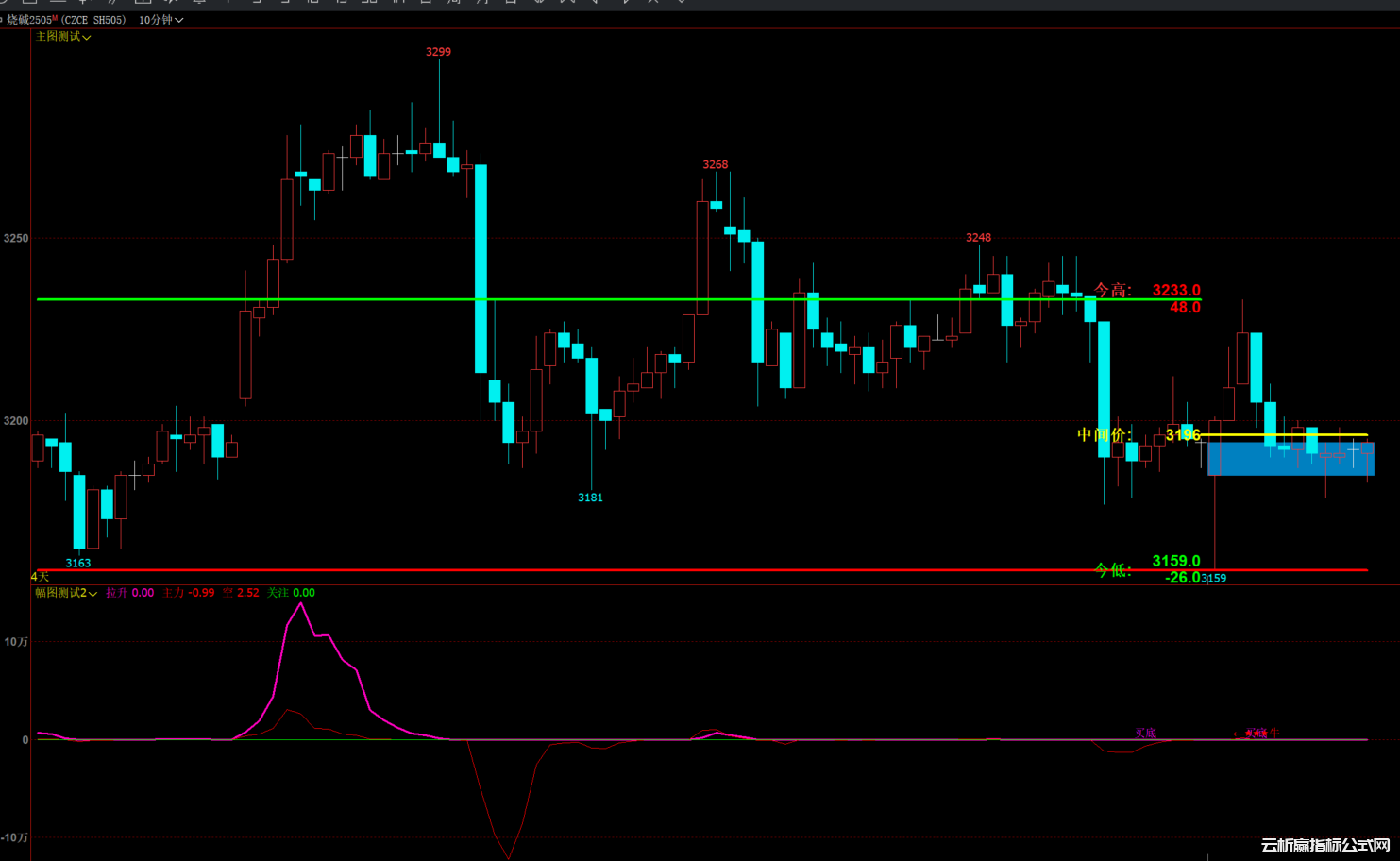Click the 买底 signal marker in sub-chart
The image size is (1400, 861).
[x=1145, y=733]
